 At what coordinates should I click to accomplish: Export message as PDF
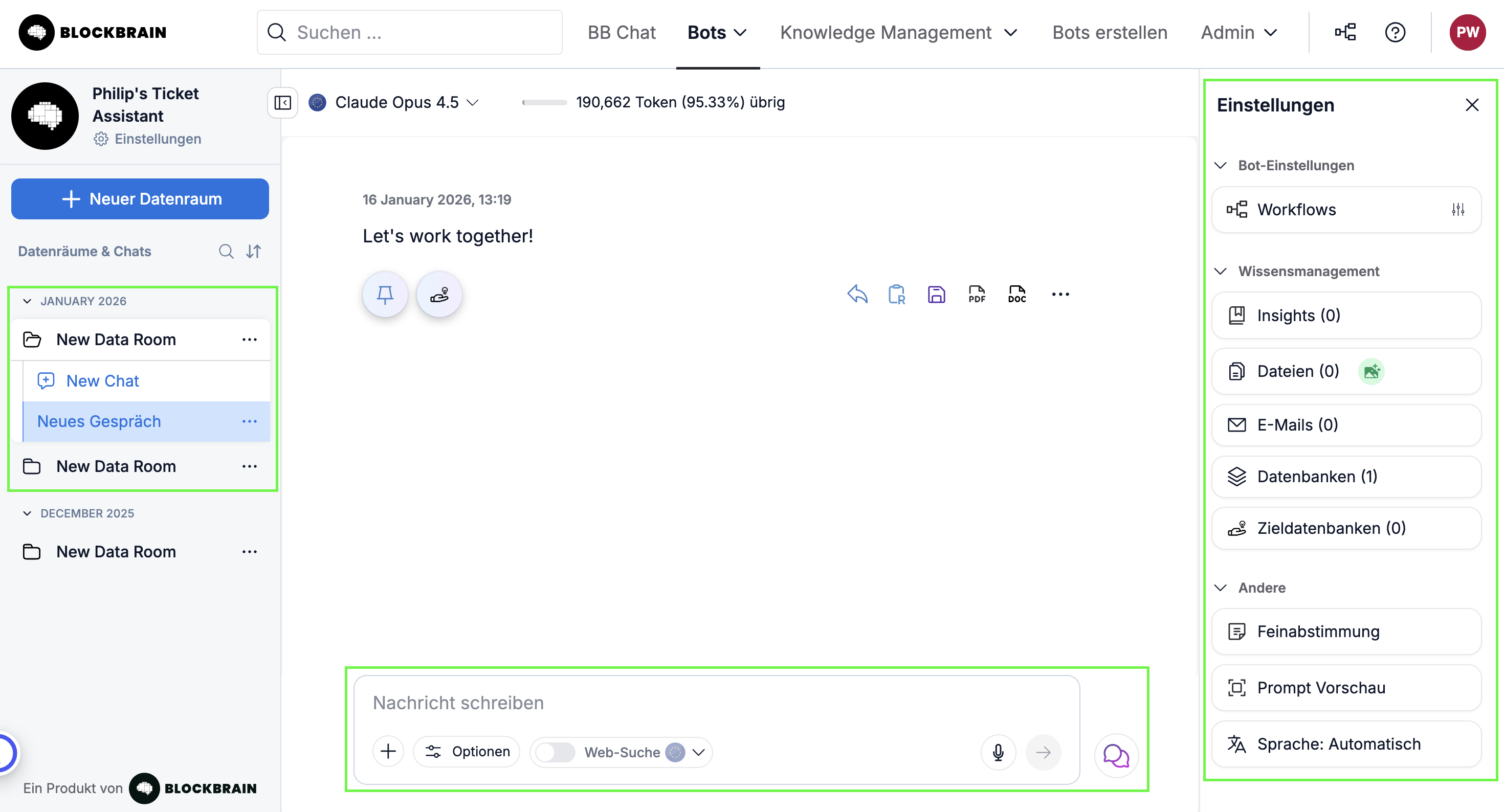[976, 294]
